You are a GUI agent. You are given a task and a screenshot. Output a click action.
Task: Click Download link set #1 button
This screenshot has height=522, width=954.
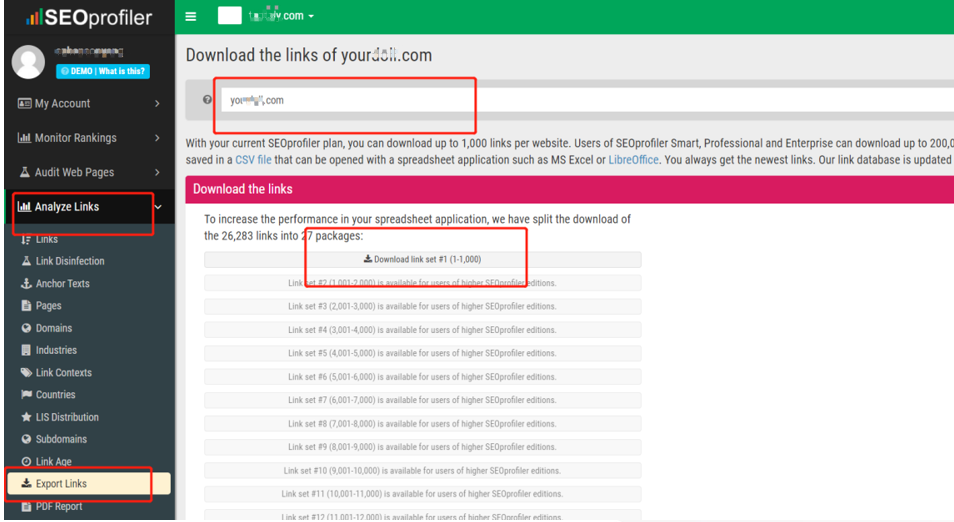[x=423, y=260]
